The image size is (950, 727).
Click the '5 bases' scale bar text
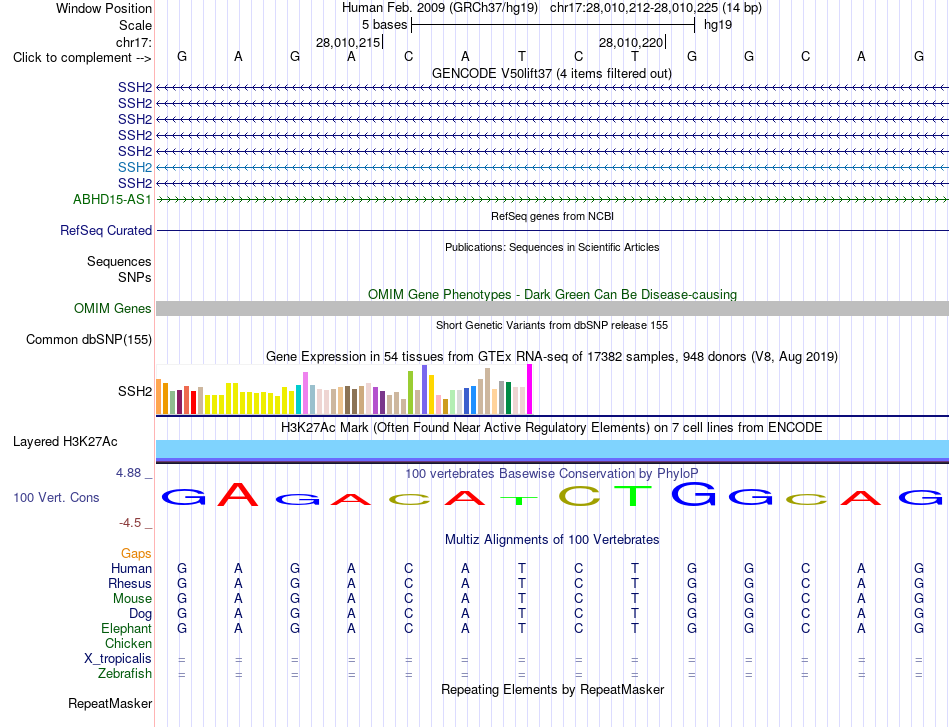pyautogui.click(x=385, y=25)
